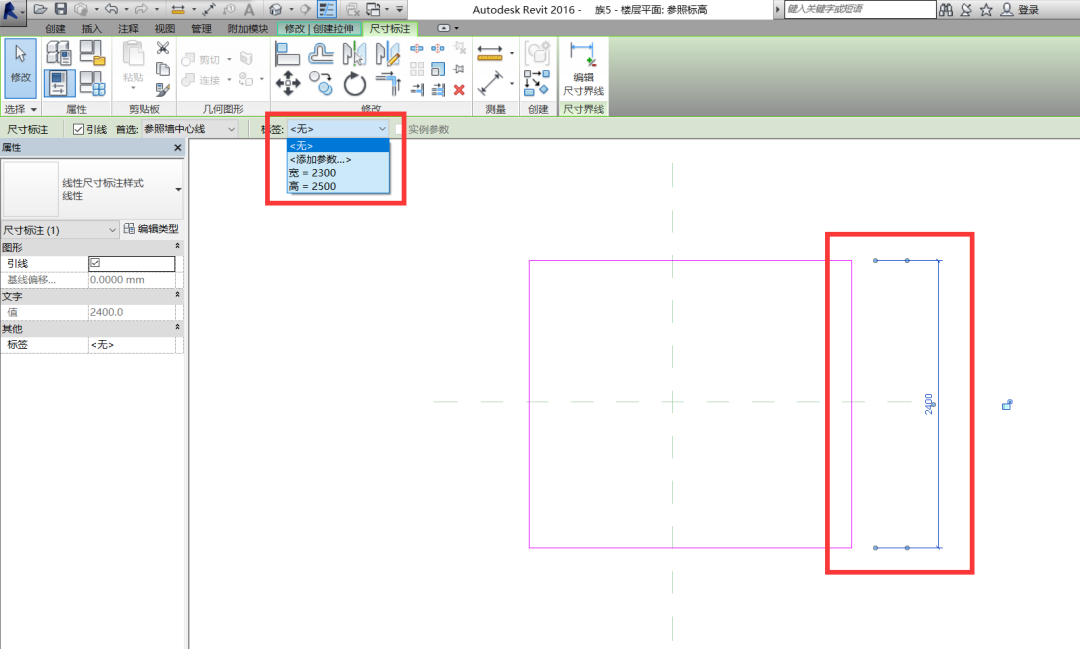The width and height of the screenshot is (1080, 649).
Task: Click the Match Type Properties paintbrush icon
Action: tap(163, 90)
